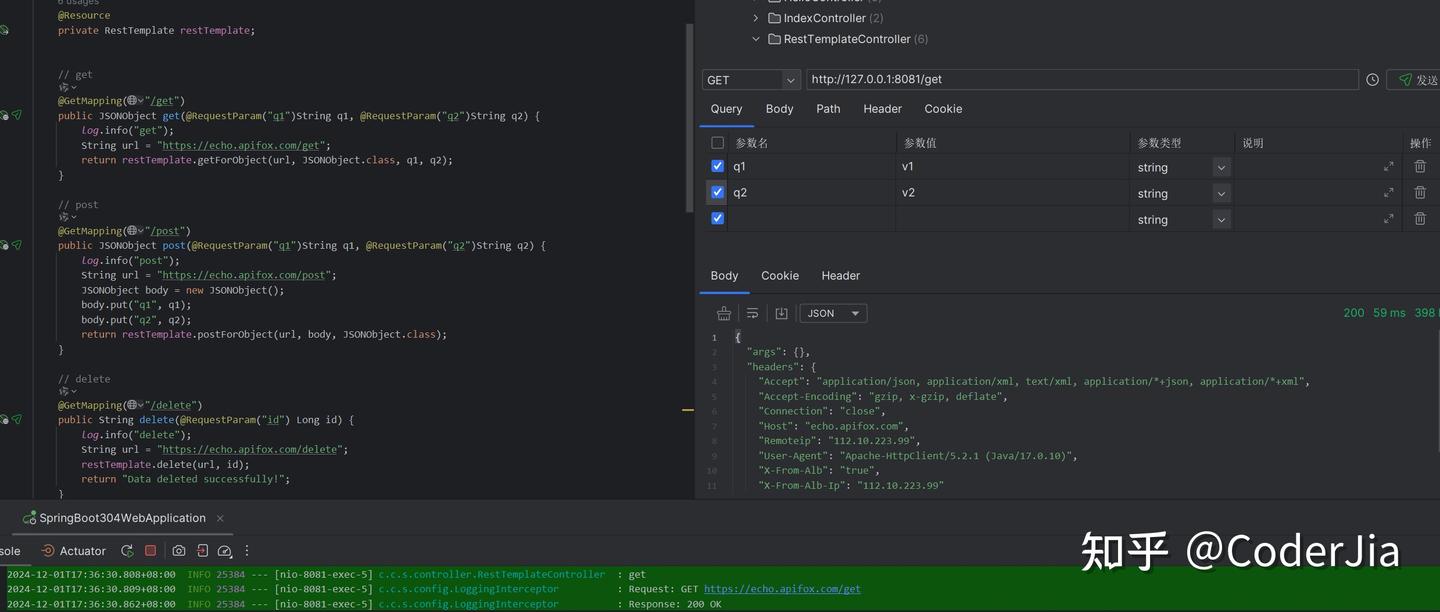Switch to the Cookie tab
Image resolution: width=1440 pixels, height=612 pixels.
pyautogui.click(x=943, y=108)
